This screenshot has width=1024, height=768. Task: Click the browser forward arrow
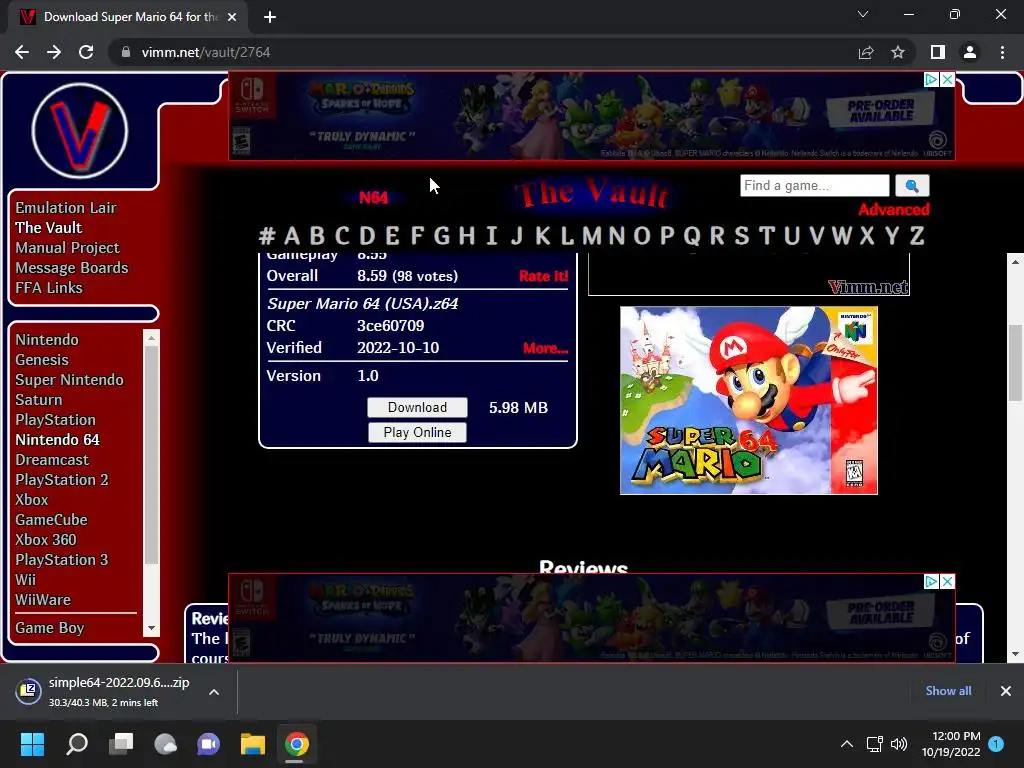[54, 52]
